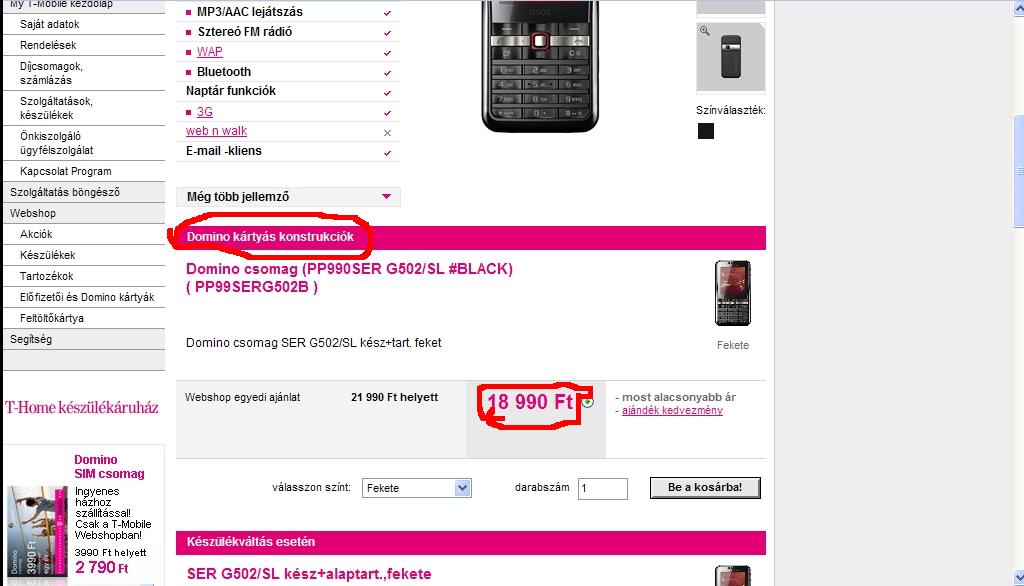
Task: Select the black color swatch under Színválaszték
Action: (706, 131)
